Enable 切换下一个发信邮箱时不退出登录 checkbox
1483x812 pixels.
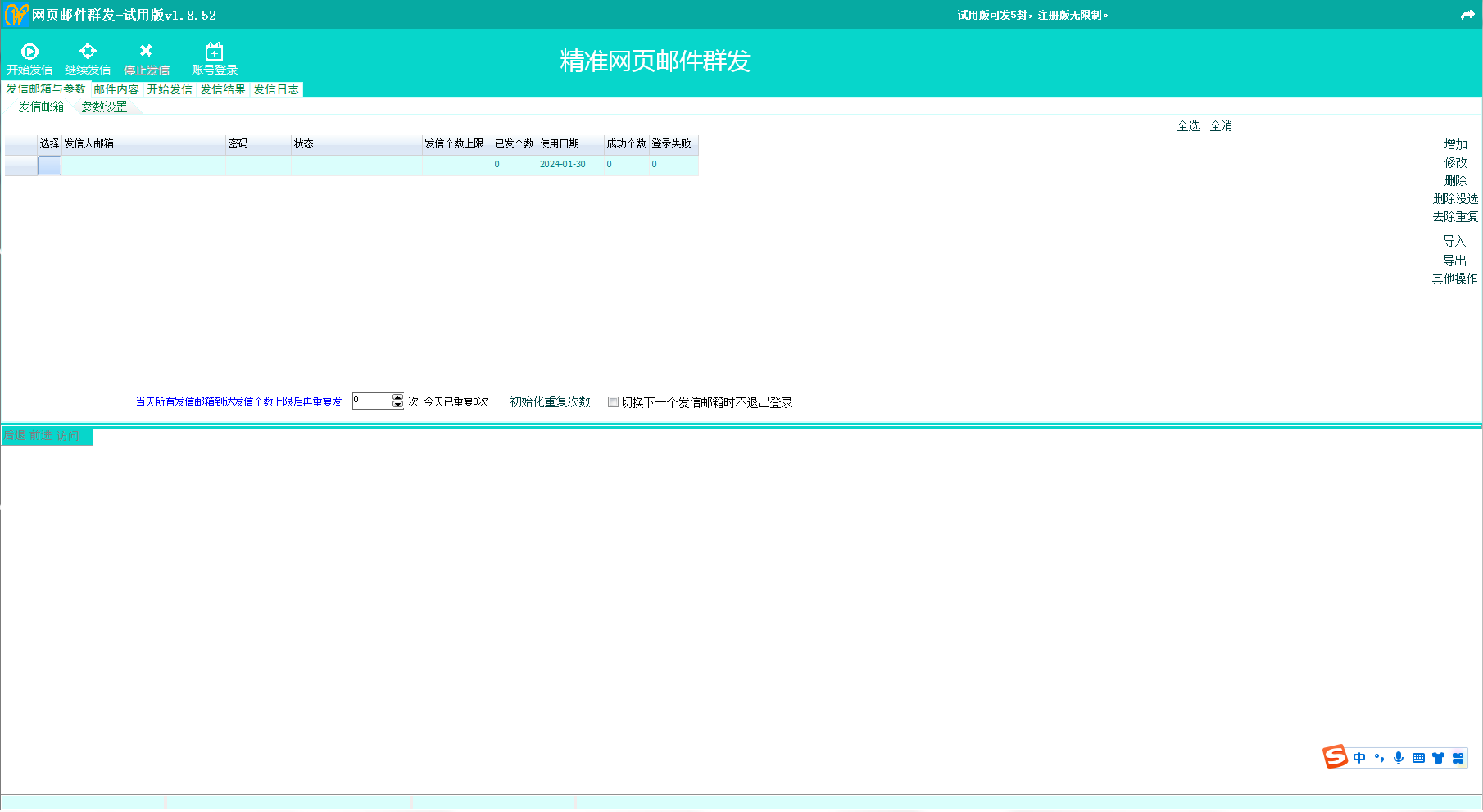point(613,402)
